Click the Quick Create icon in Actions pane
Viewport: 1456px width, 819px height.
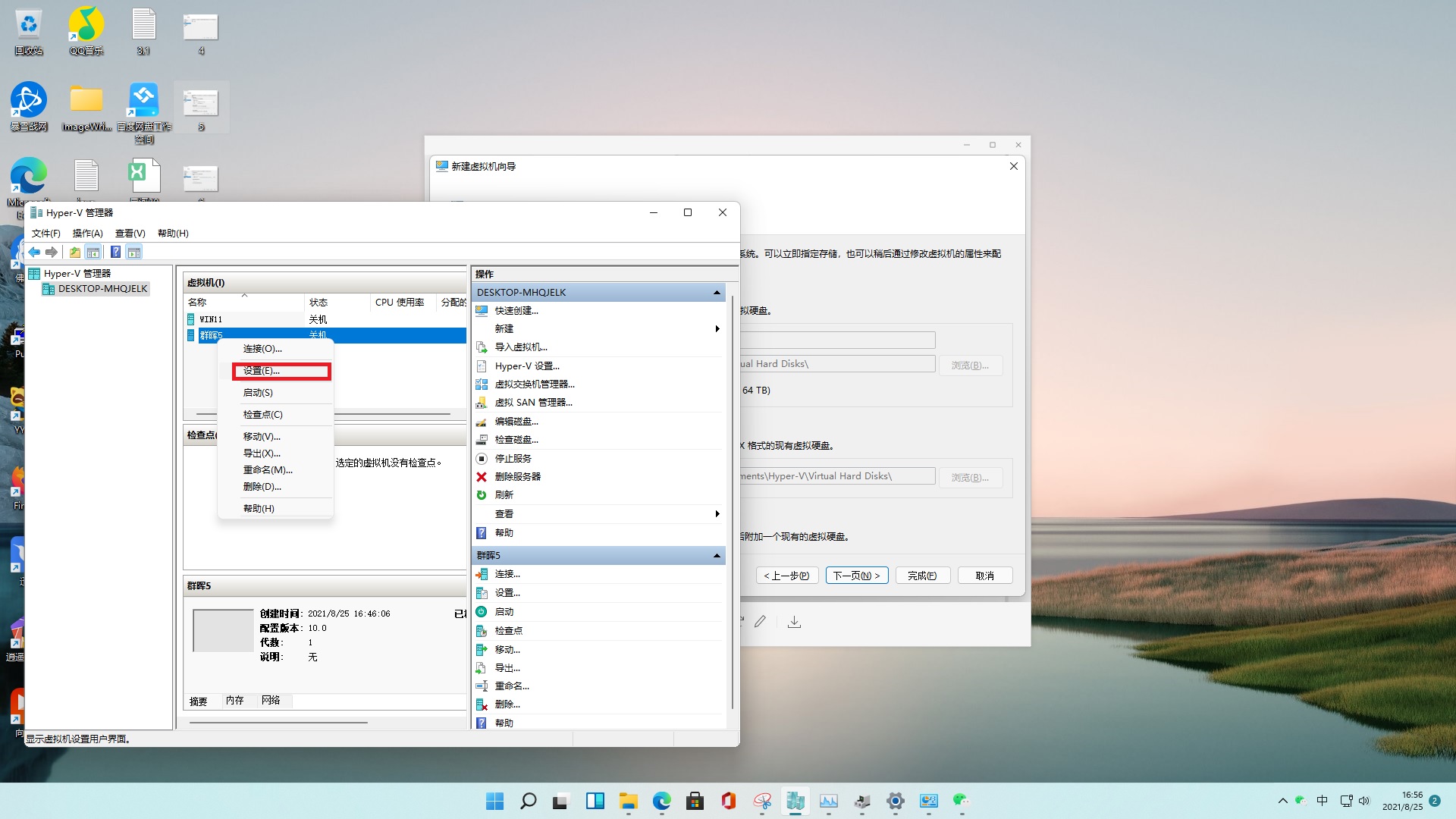(482, 311)
